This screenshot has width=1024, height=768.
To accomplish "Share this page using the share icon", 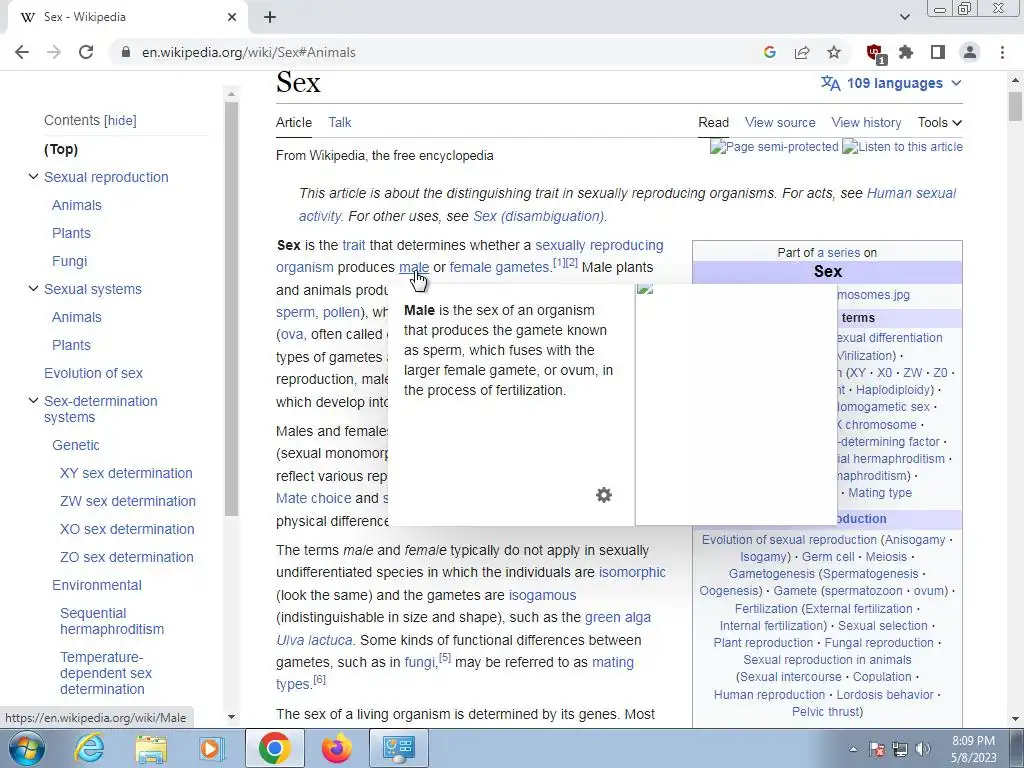I will coord(802,52).
